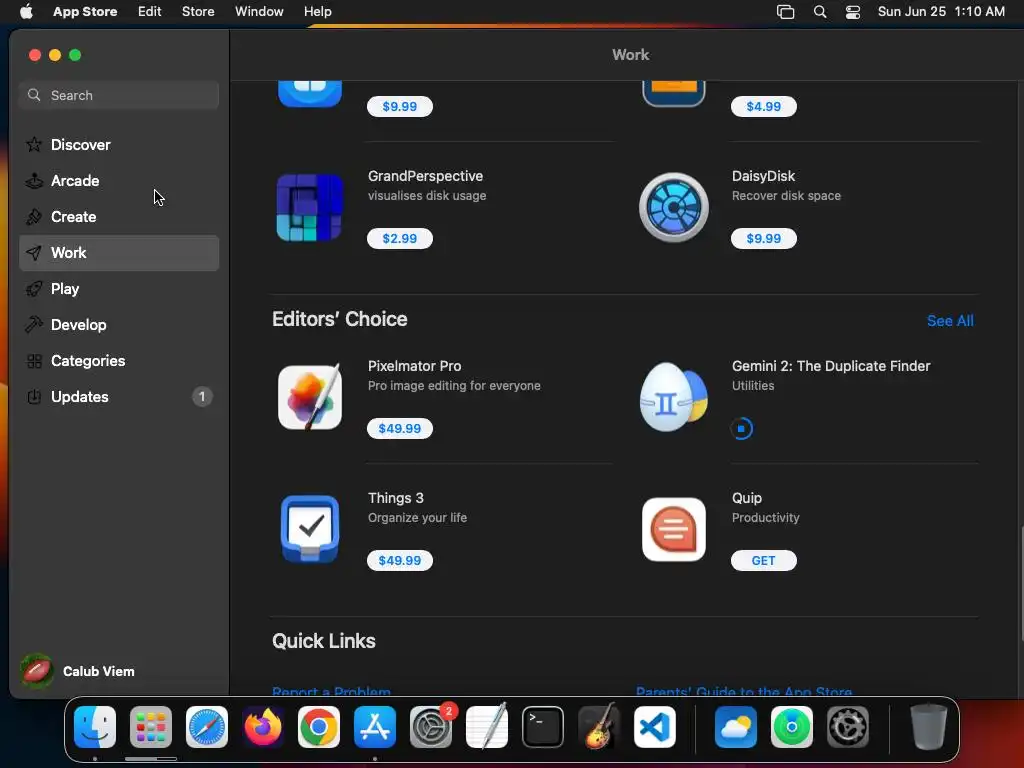
Task: Open Google Chrome from the Dock
Action: [319, 727]
